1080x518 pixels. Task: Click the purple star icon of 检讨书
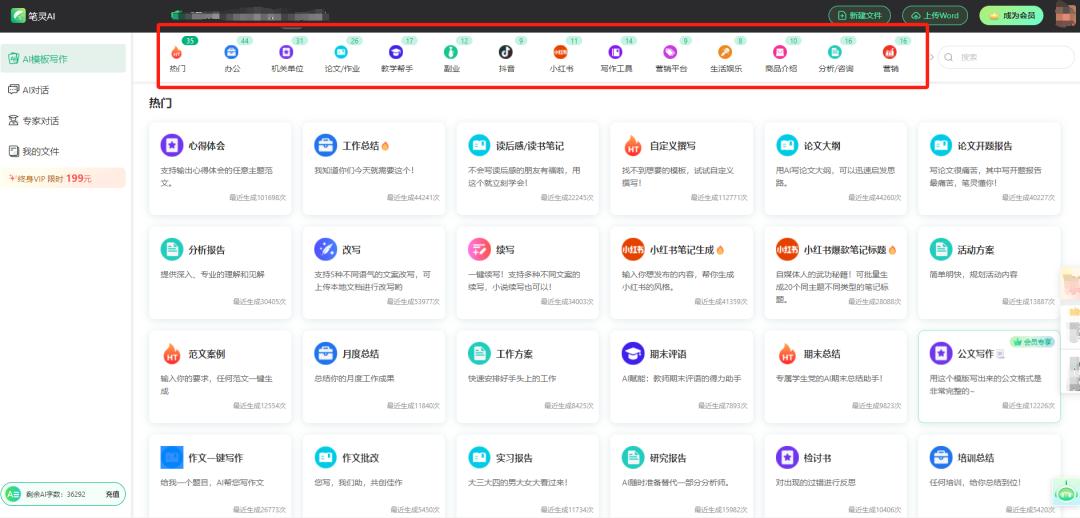787,457
